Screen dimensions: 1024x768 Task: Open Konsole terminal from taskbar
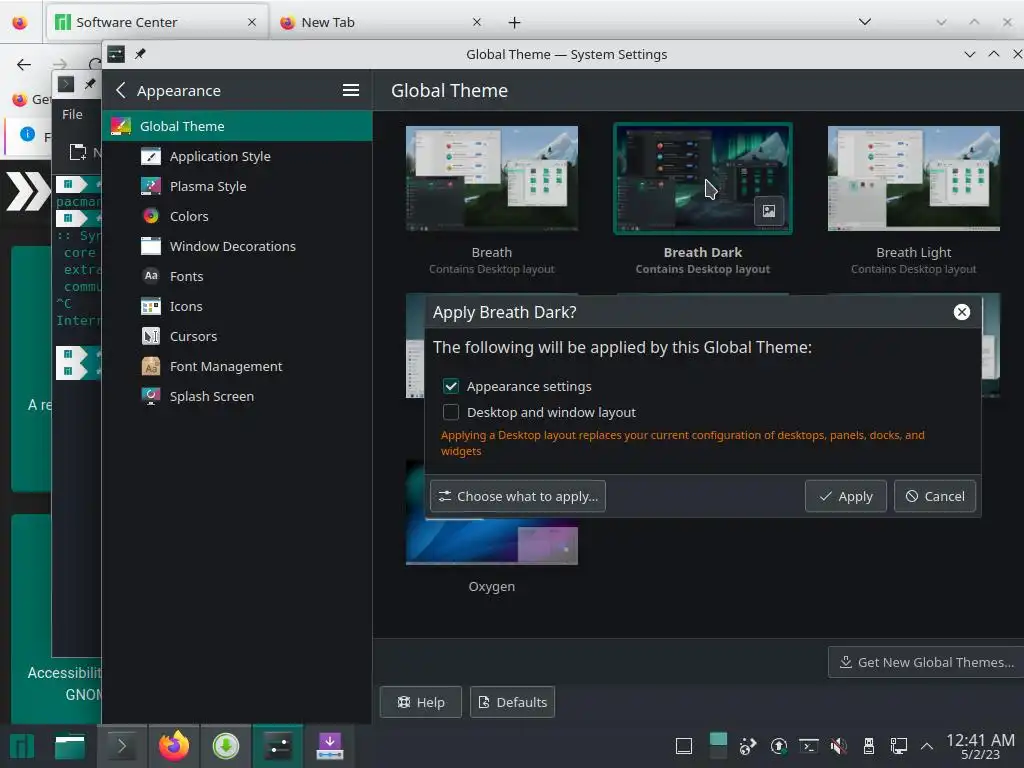(122, 746)
